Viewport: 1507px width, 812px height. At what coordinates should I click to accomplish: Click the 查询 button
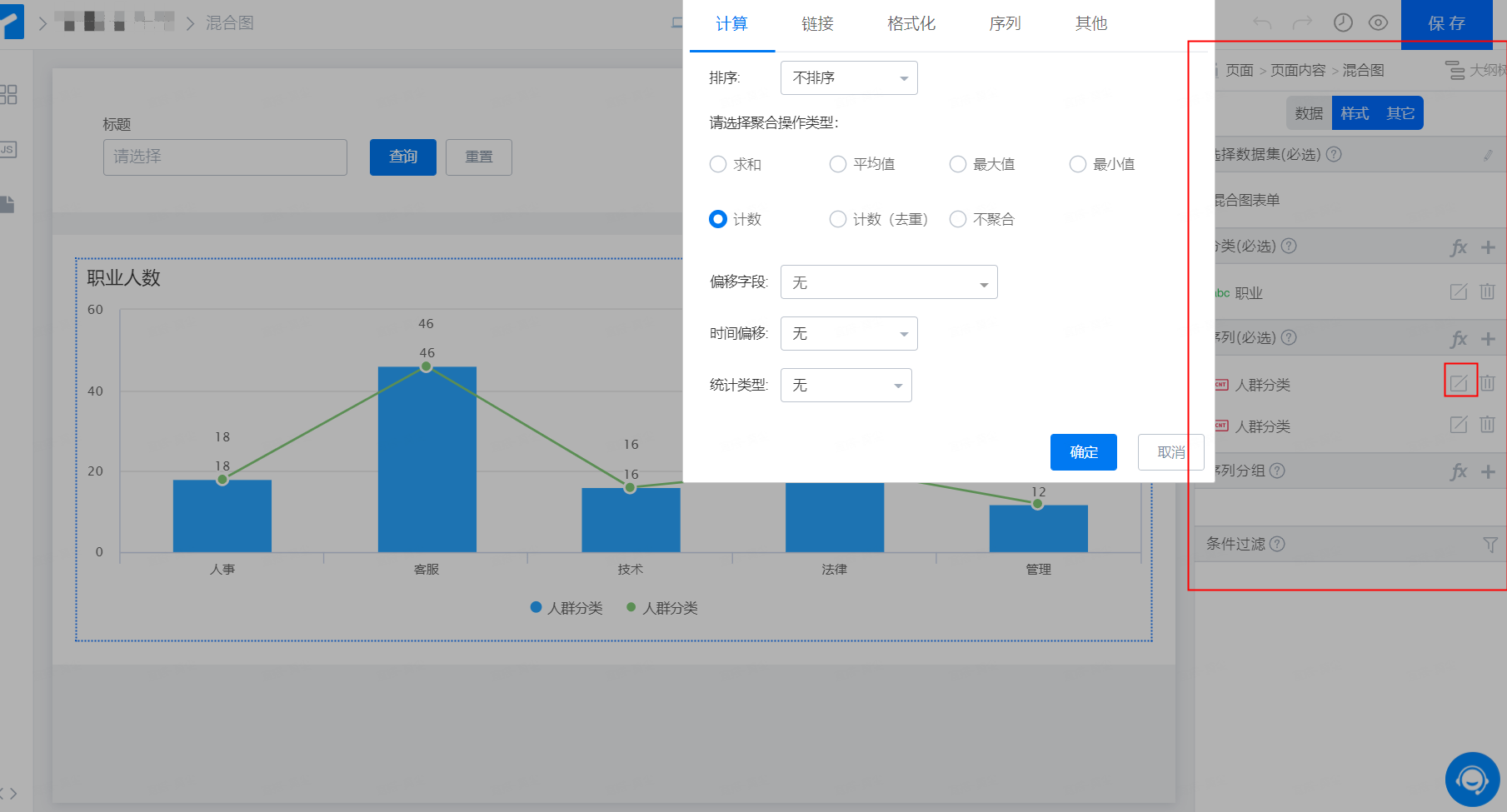(x=403, y=157)
